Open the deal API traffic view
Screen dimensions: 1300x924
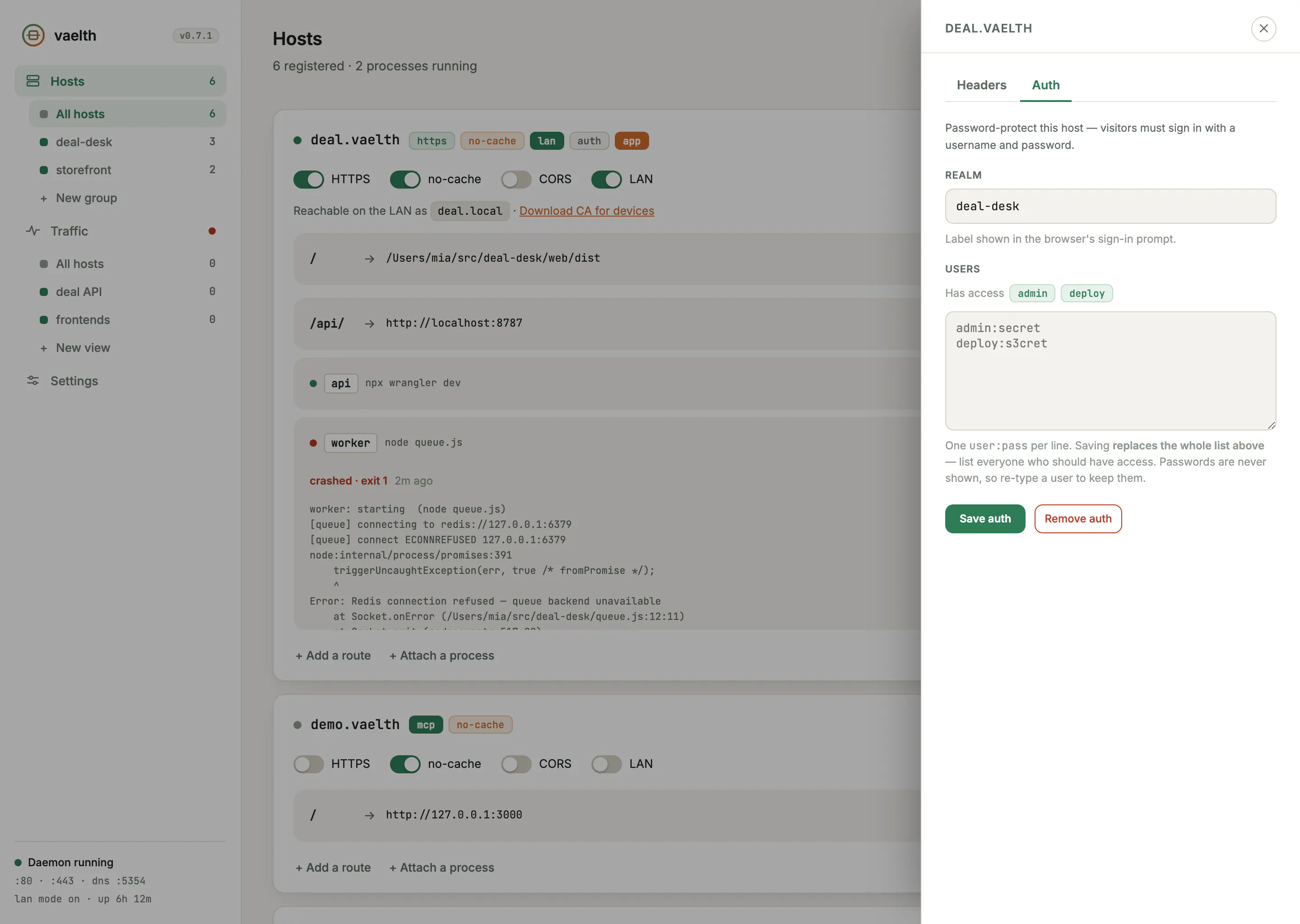click(127, 291)
